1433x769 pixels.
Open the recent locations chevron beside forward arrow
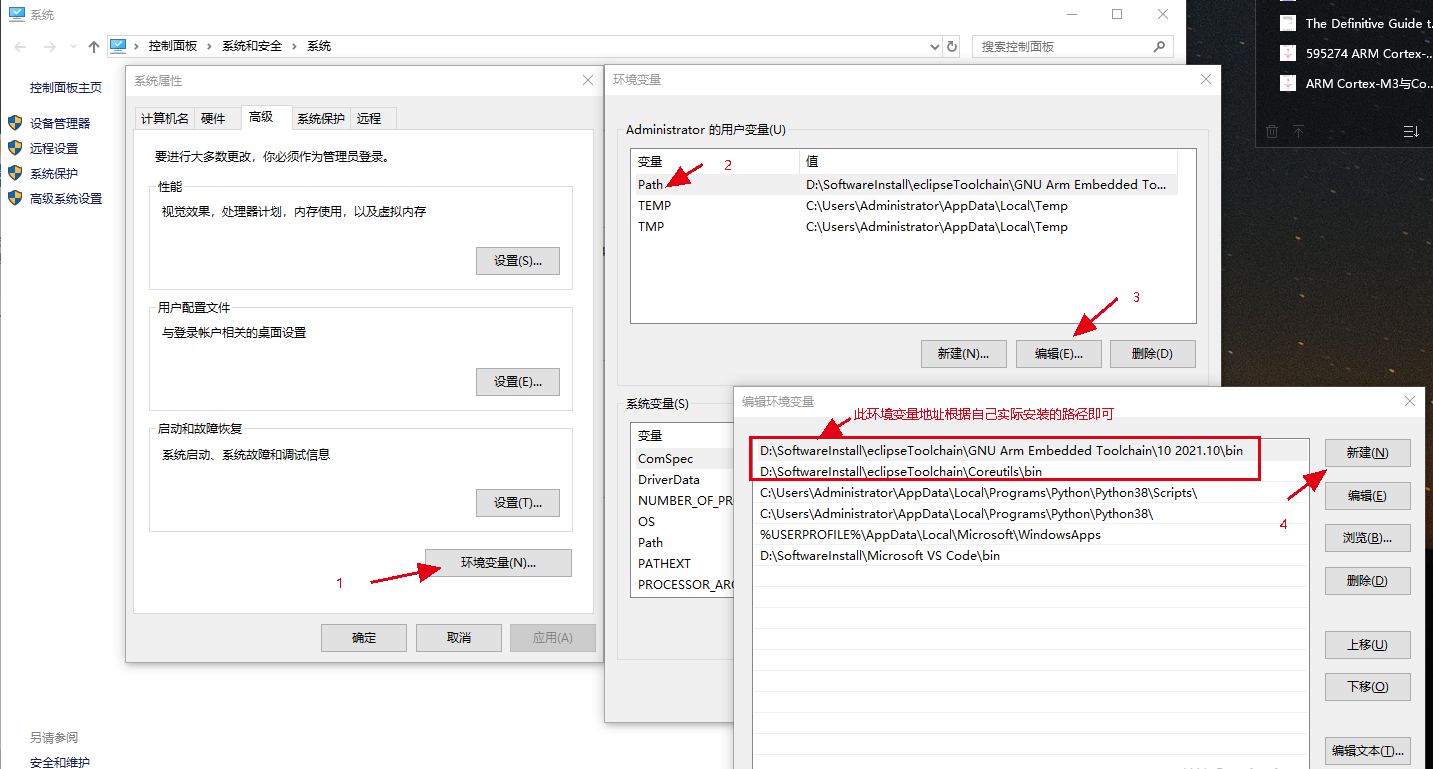point(73,45)
